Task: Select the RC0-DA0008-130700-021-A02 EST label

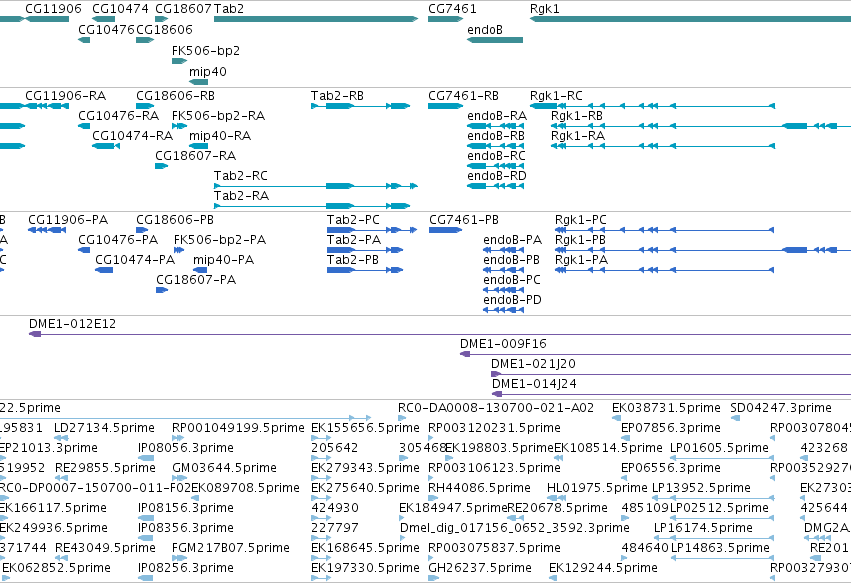Action: (x=496, y=408)
